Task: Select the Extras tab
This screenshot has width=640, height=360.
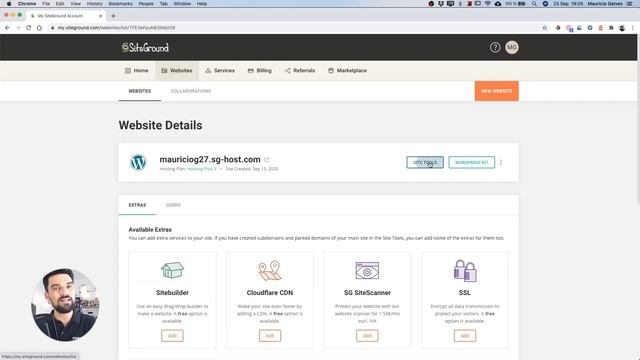Action: (137, 205)
